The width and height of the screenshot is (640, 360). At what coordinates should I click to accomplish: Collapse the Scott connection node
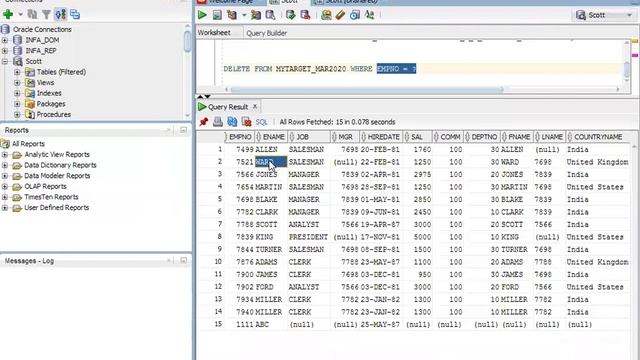click(x=5, y=61)
